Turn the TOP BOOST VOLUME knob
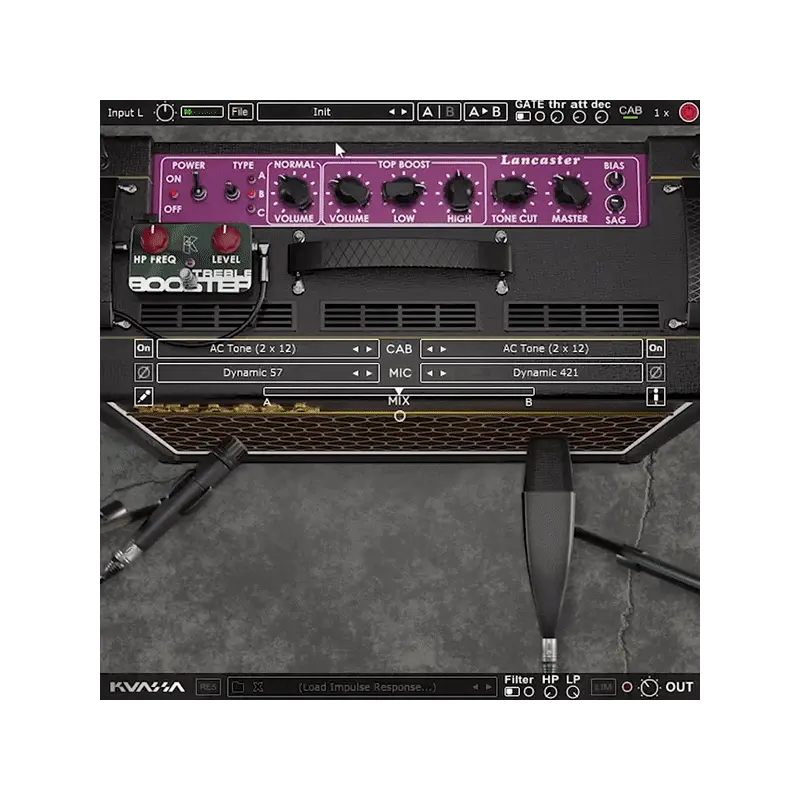 [x=349, y=192]
